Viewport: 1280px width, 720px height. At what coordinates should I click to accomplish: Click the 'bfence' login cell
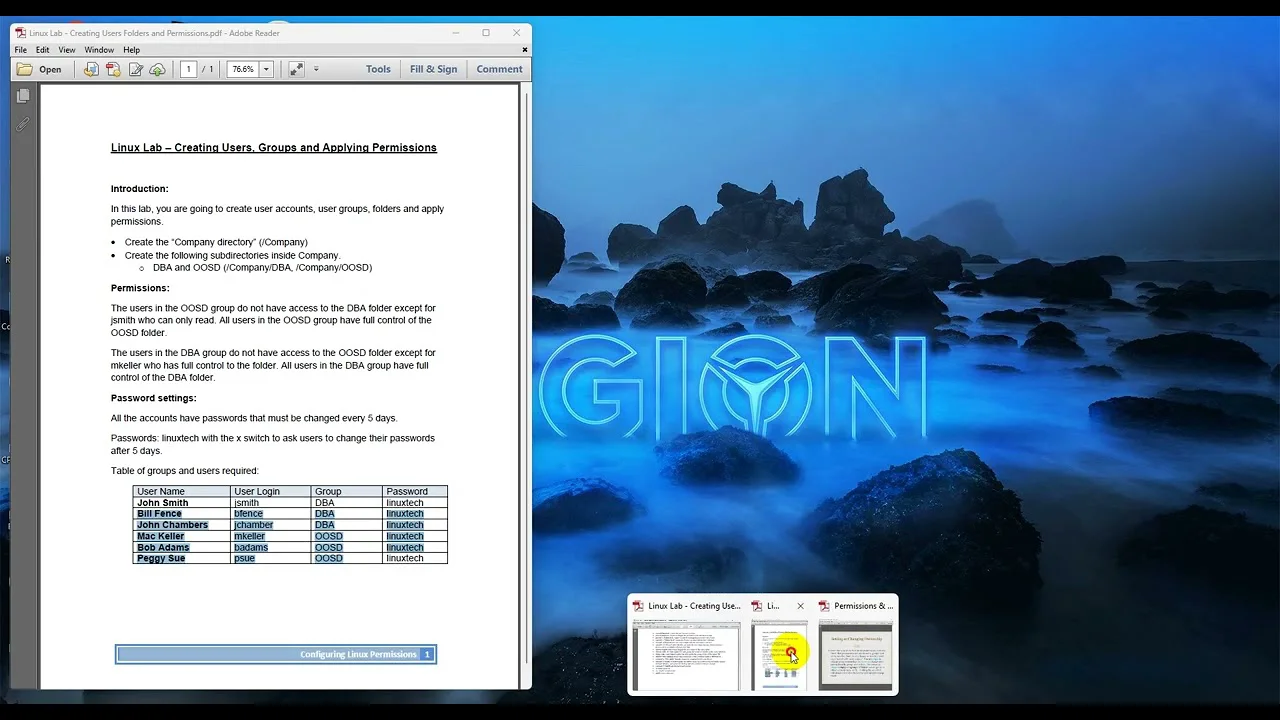coord(270,514)
